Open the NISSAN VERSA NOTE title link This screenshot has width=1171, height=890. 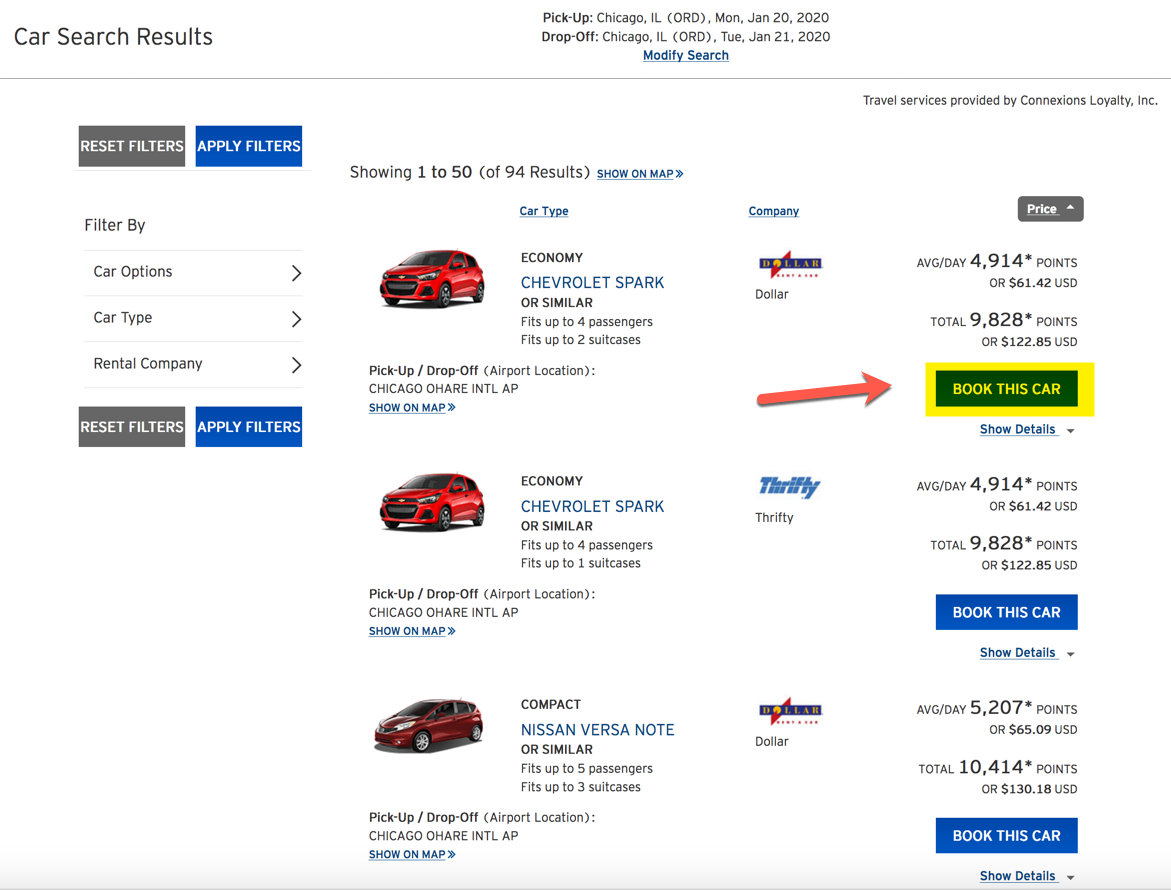[x=597, y=730]
